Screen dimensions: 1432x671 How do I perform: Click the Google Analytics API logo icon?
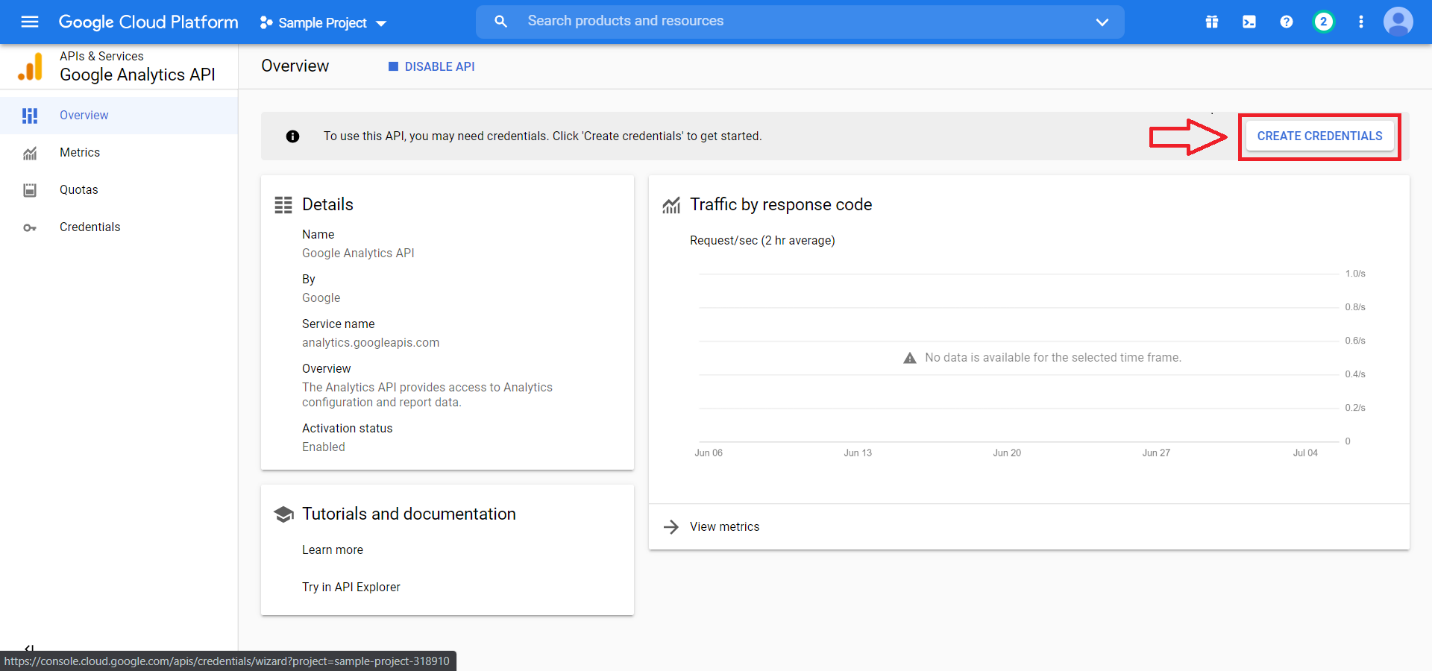pos(31,67)
